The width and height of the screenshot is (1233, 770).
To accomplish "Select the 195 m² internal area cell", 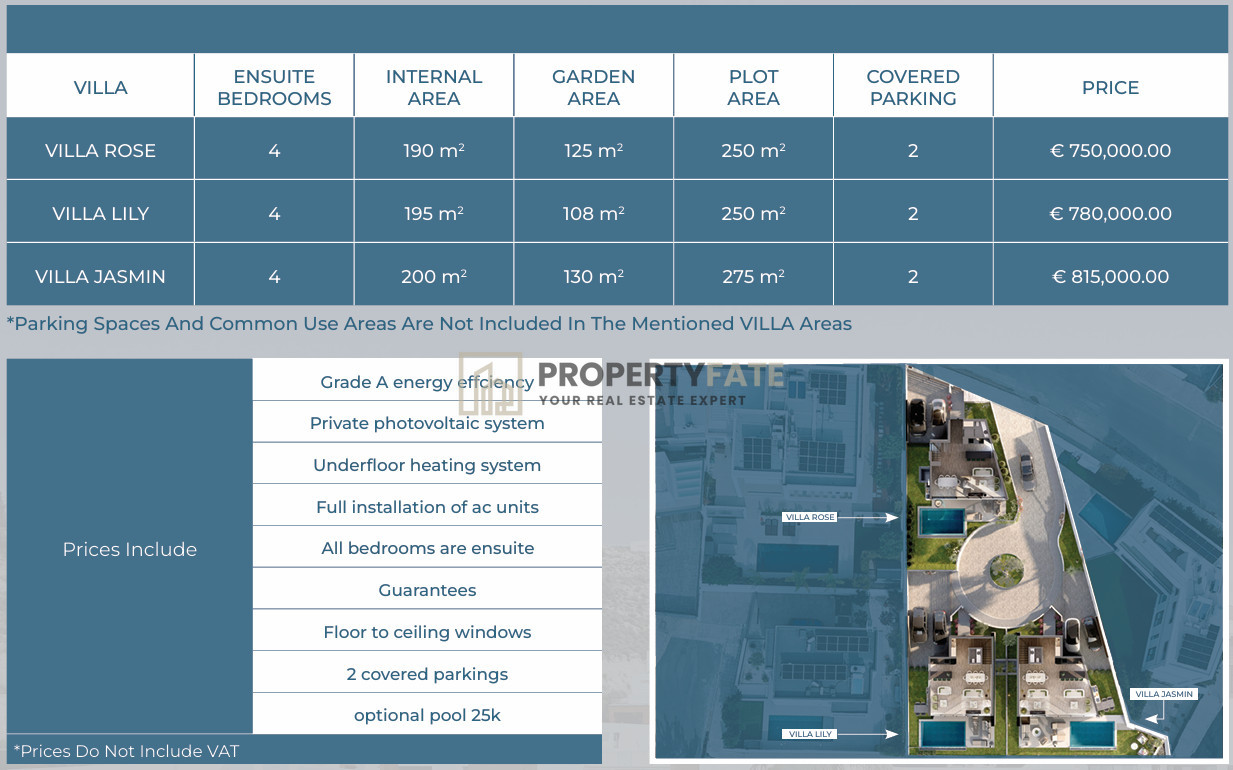I will coord(433,213).
